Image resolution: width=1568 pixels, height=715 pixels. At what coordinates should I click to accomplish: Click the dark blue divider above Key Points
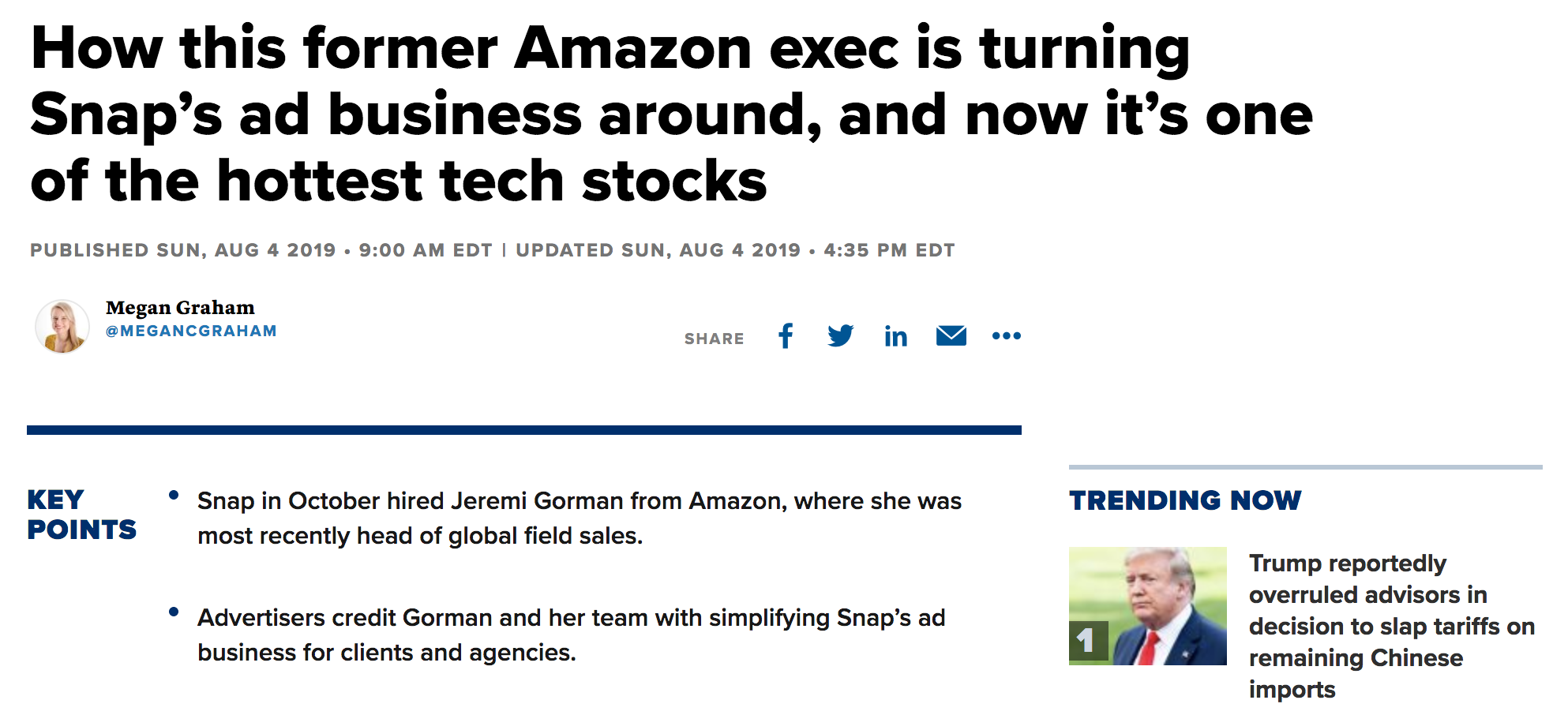pos(523,430)
